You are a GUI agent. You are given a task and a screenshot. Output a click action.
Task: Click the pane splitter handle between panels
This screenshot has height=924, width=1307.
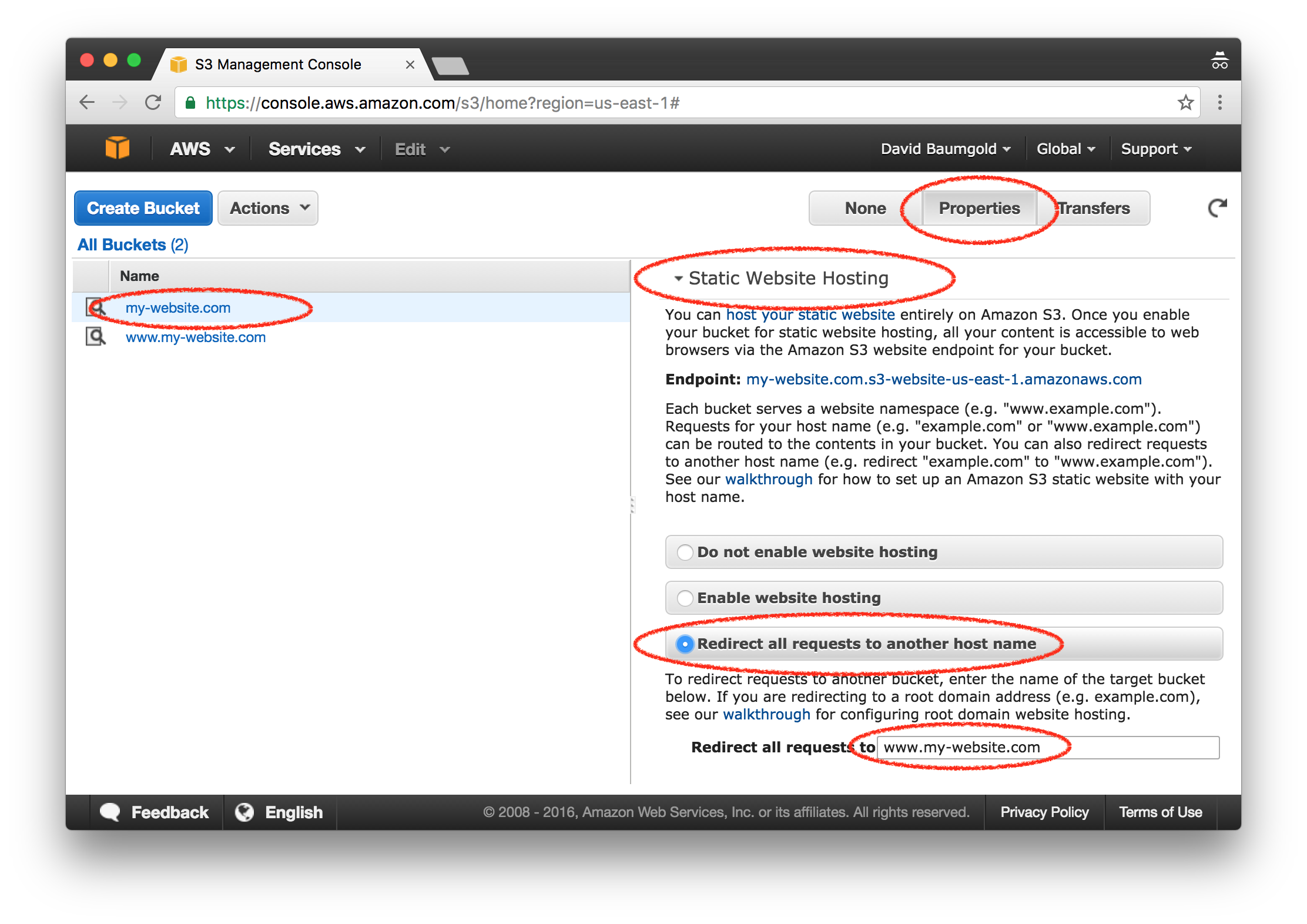632,504
